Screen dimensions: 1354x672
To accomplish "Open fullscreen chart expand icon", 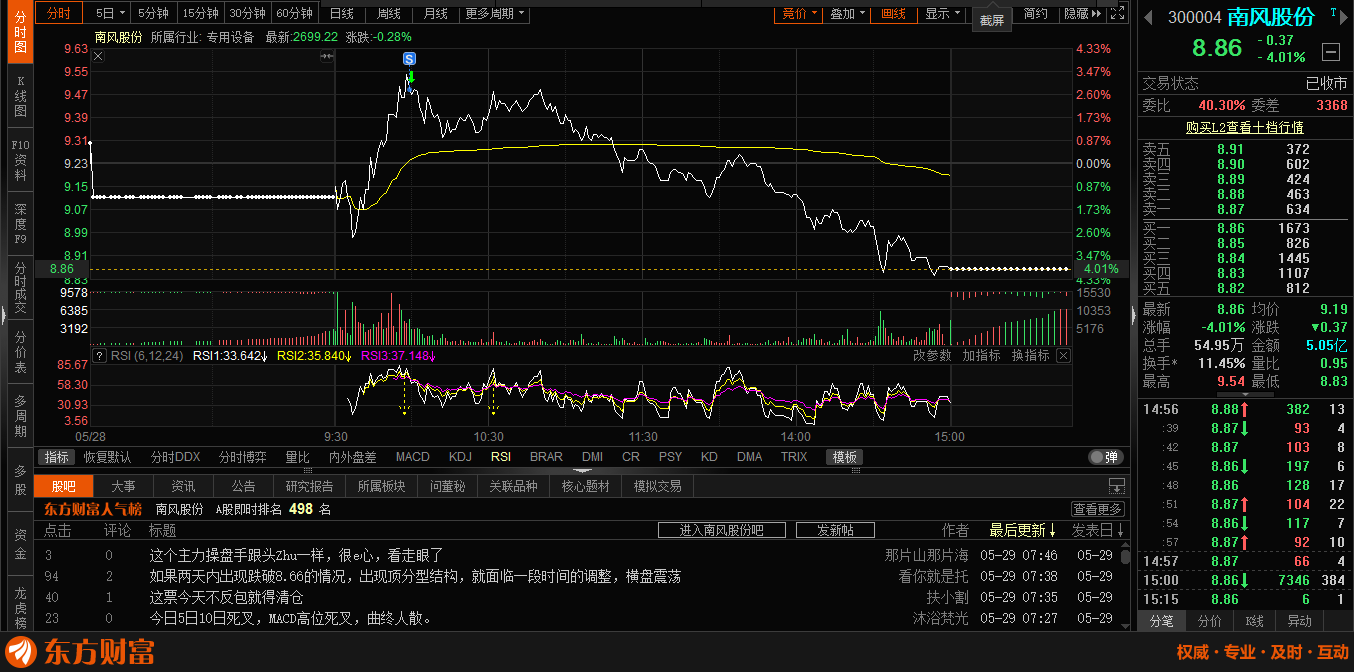I will coord(1118,13).
